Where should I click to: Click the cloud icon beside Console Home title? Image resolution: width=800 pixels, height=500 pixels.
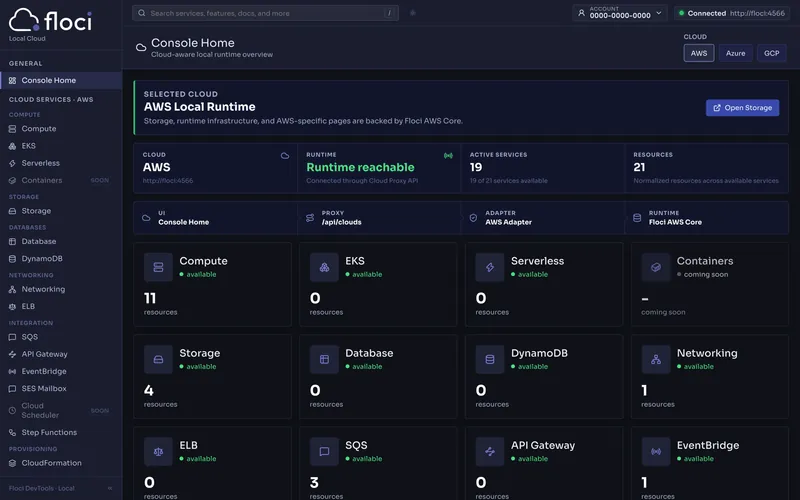(x=141, y=47)
